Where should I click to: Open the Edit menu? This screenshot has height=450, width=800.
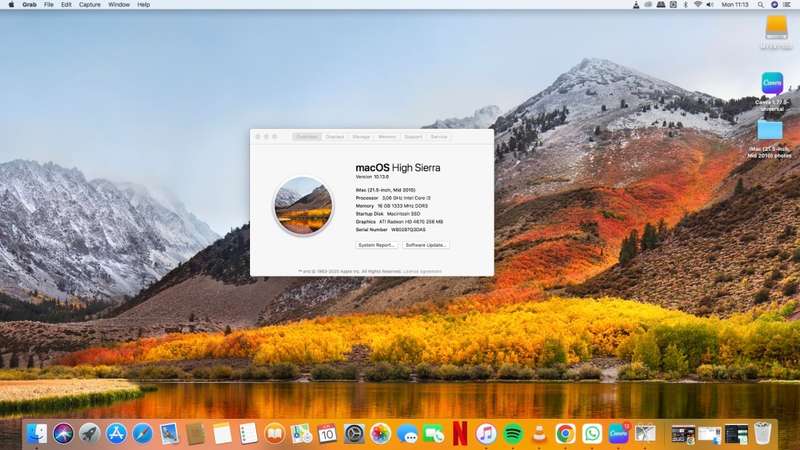[66, 5]
